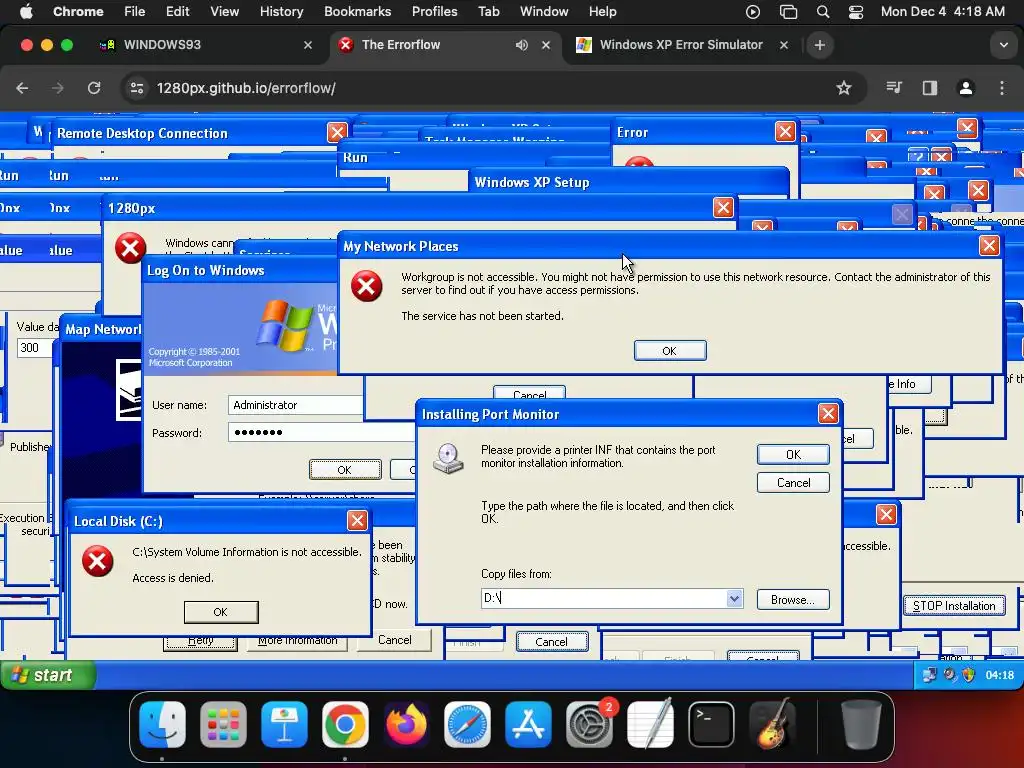Click OK in Log On to Windows

tap(345, 470)
